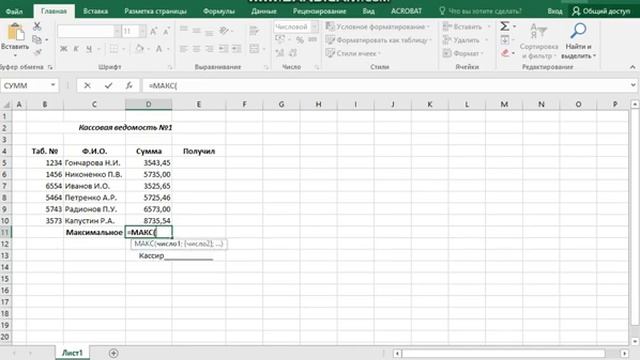The height and width of the screenshot is (360, 640).
Task: Click the Decrease Decimal icon
Action: 293,53
